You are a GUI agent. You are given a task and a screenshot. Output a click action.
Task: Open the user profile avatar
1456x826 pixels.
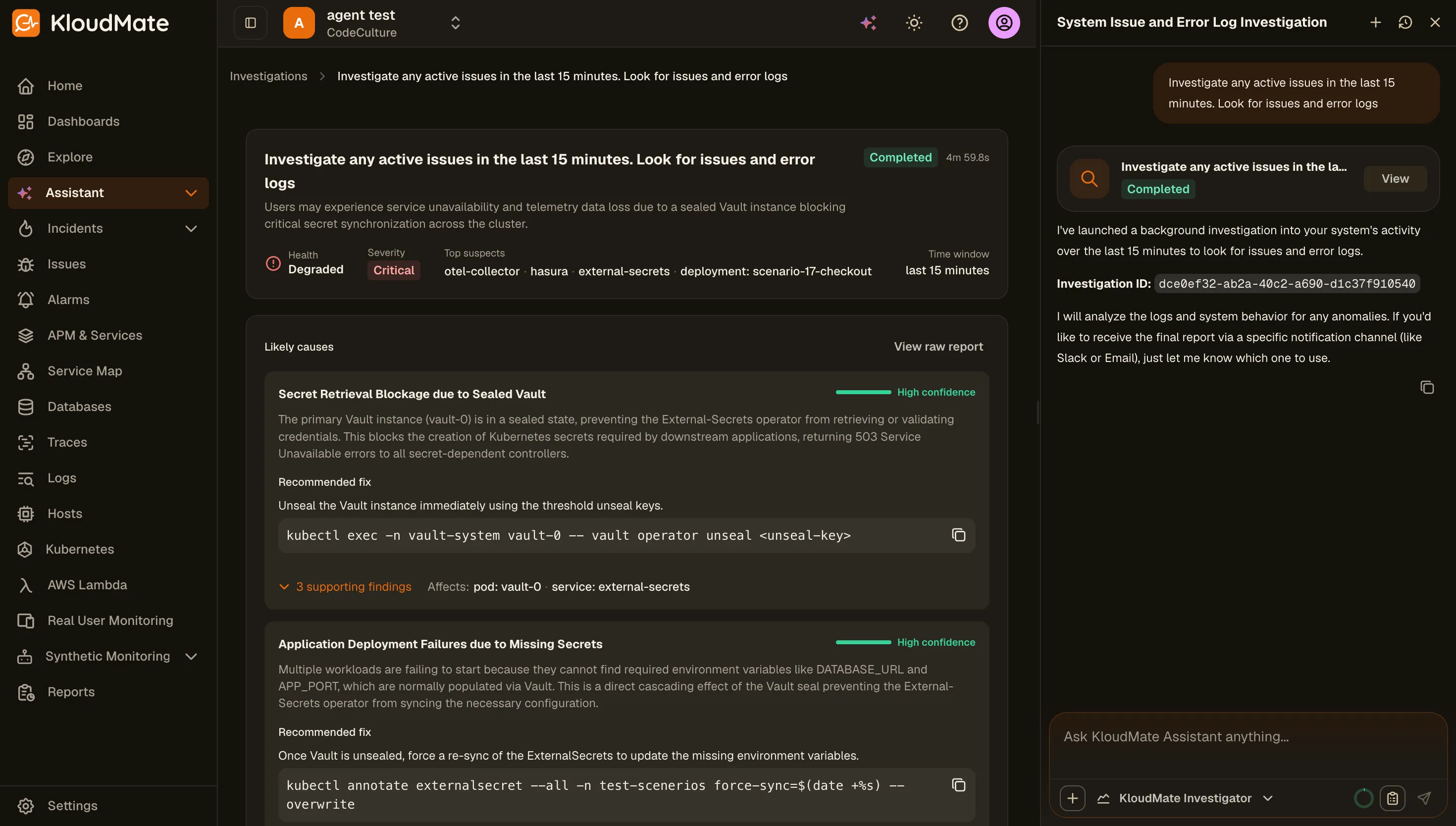pos(1004,23)
